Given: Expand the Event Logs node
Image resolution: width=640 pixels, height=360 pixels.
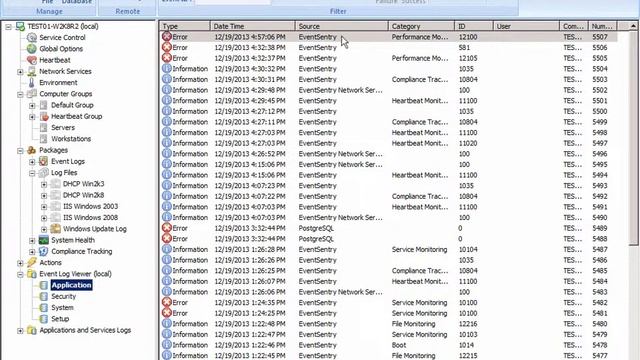Looking at the screenshot, I should pyautogui.click(x=32, y=162).
